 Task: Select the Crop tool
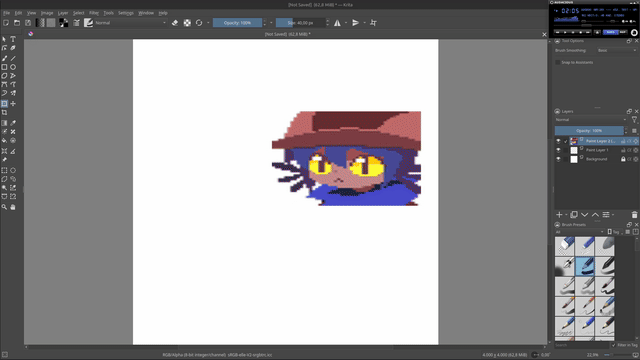point(4,113)
